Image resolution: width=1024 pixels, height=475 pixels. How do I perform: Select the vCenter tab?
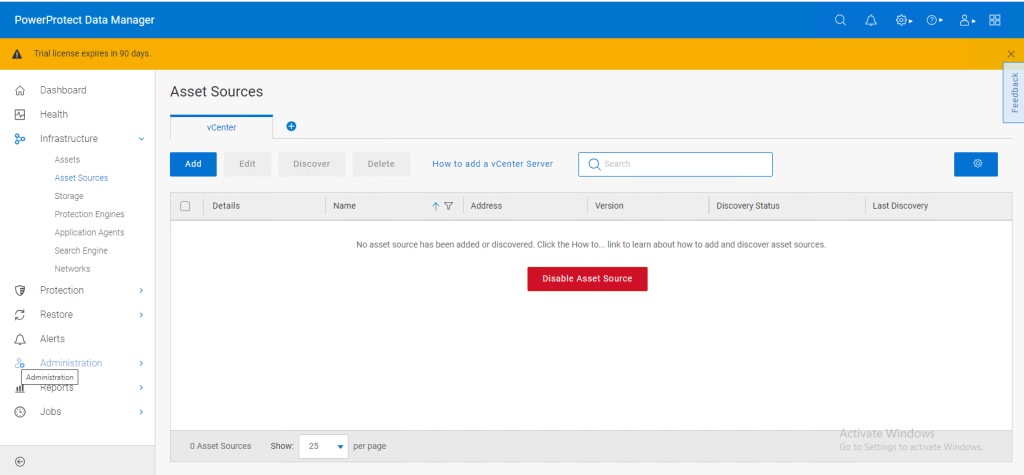click(221, 127)
